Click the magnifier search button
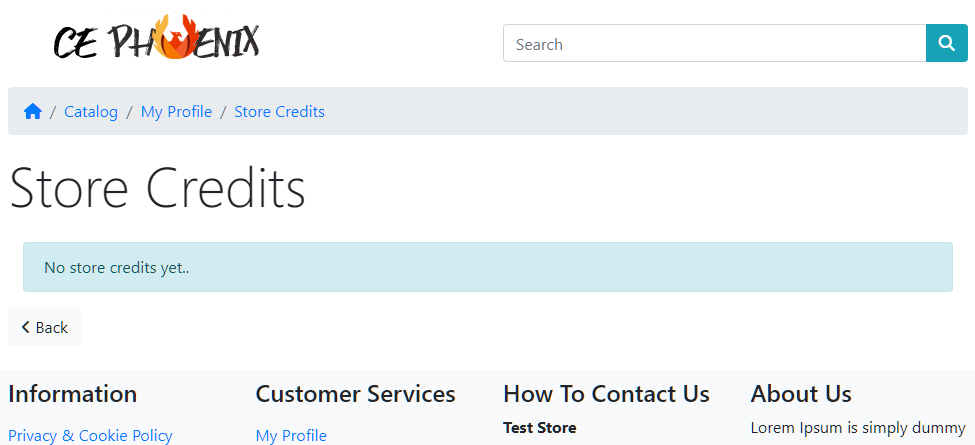Viewport: 975px width, 445px height. pyautogui.click(x=946, y=43)
